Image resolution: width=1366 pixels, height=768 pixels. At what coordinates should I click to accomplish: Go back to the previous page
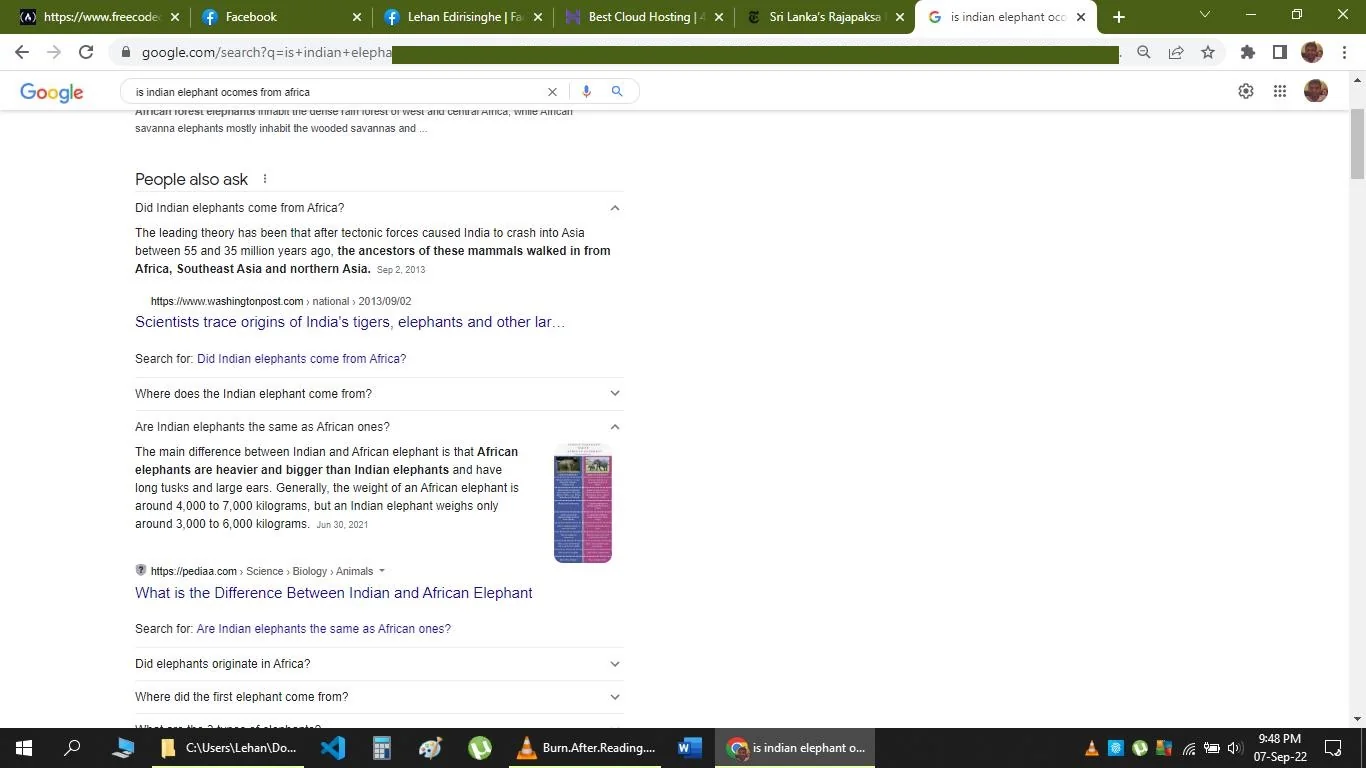pos(22,52)
